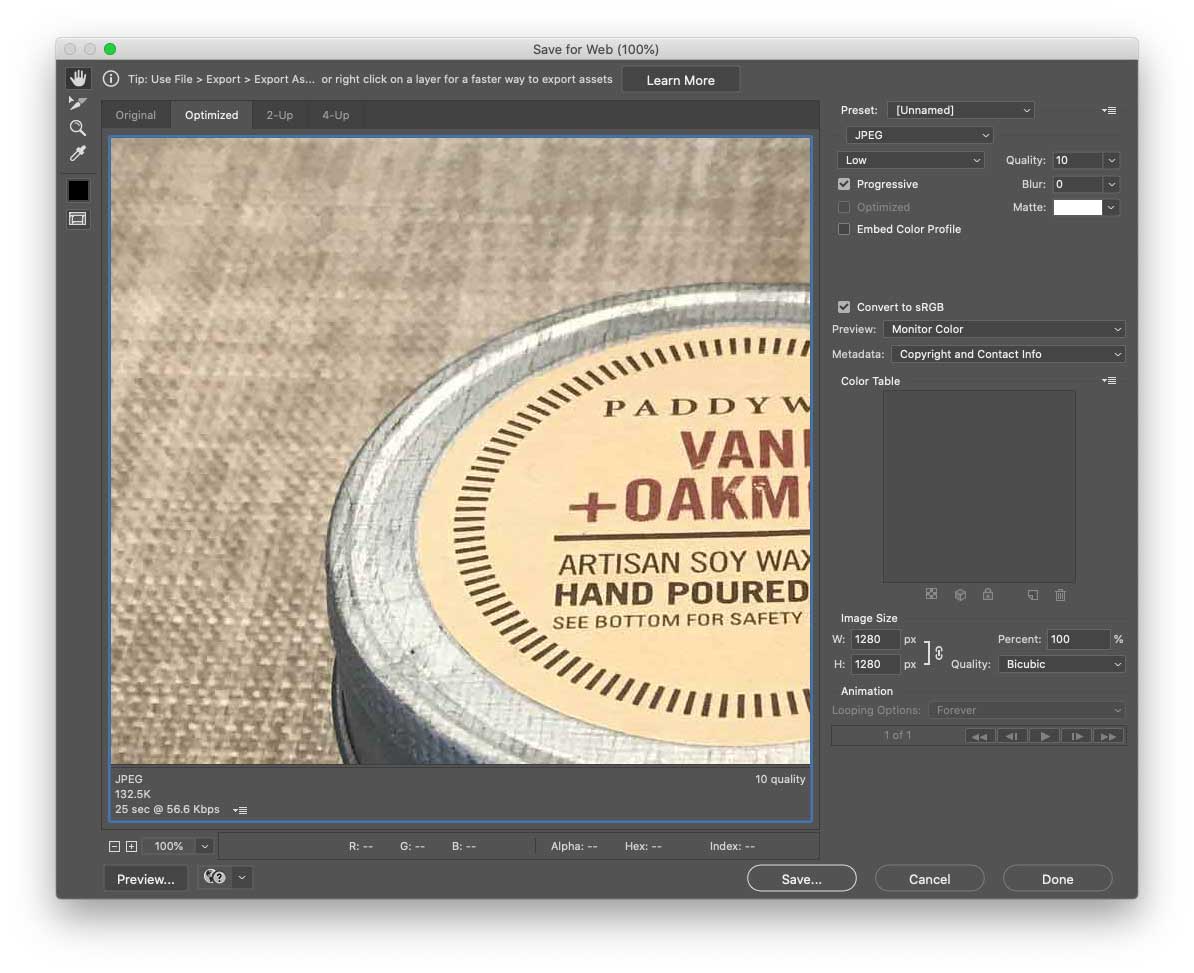
Task: Open the JPEG Quality value slider arrow
Action: point(1112,160)
